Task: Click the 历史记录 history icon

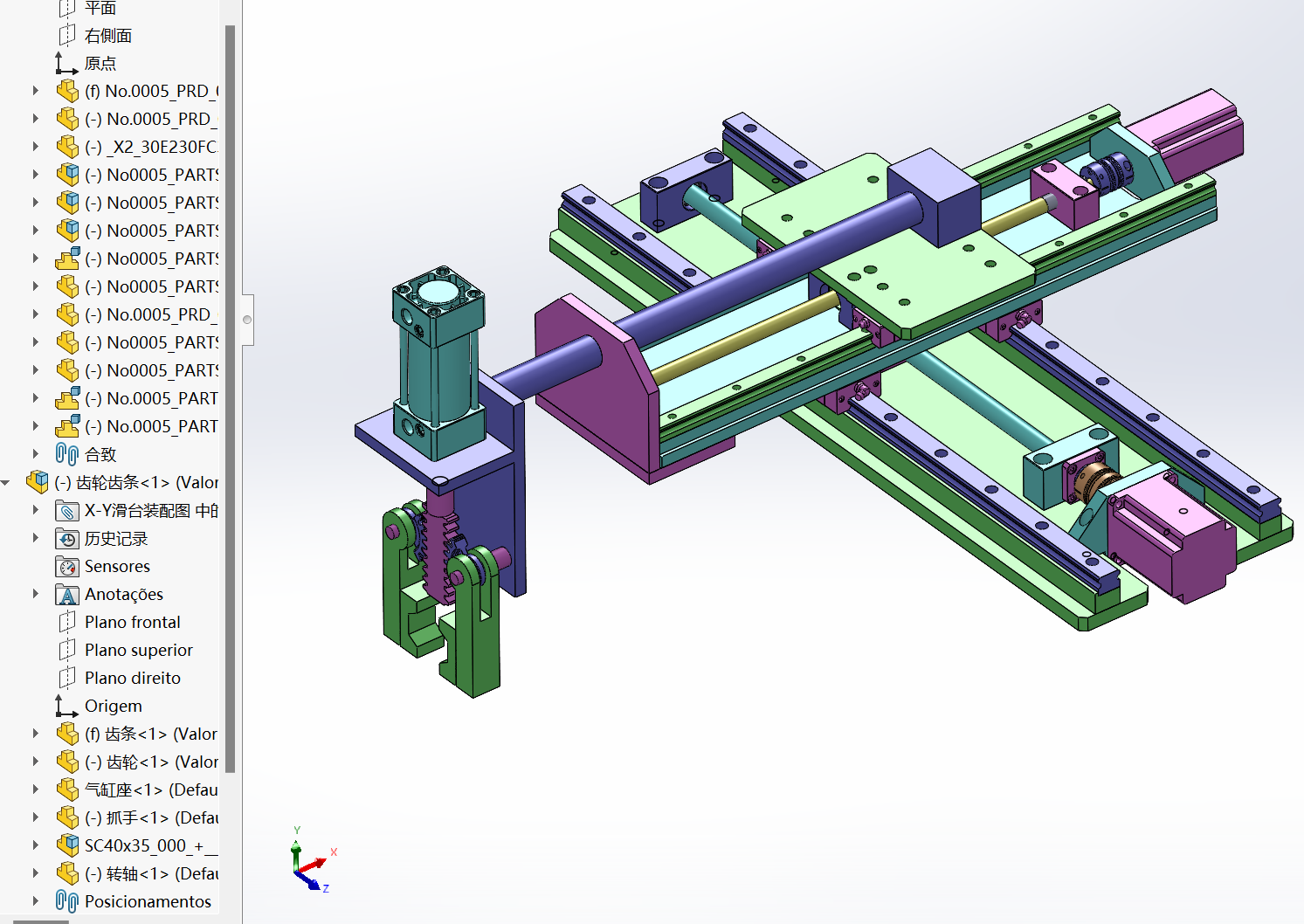Action: pos(67,539)
